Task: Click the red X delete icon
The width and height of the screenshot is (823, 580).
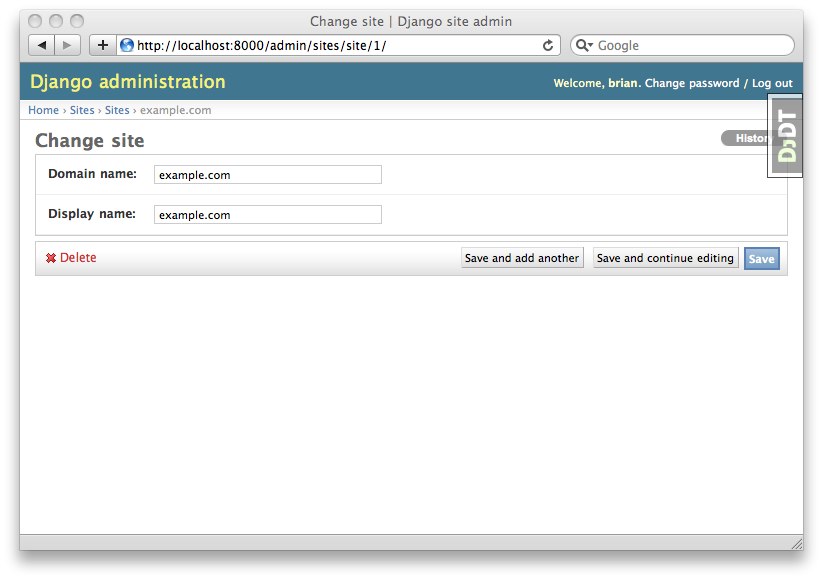Action: coord(51,258)
